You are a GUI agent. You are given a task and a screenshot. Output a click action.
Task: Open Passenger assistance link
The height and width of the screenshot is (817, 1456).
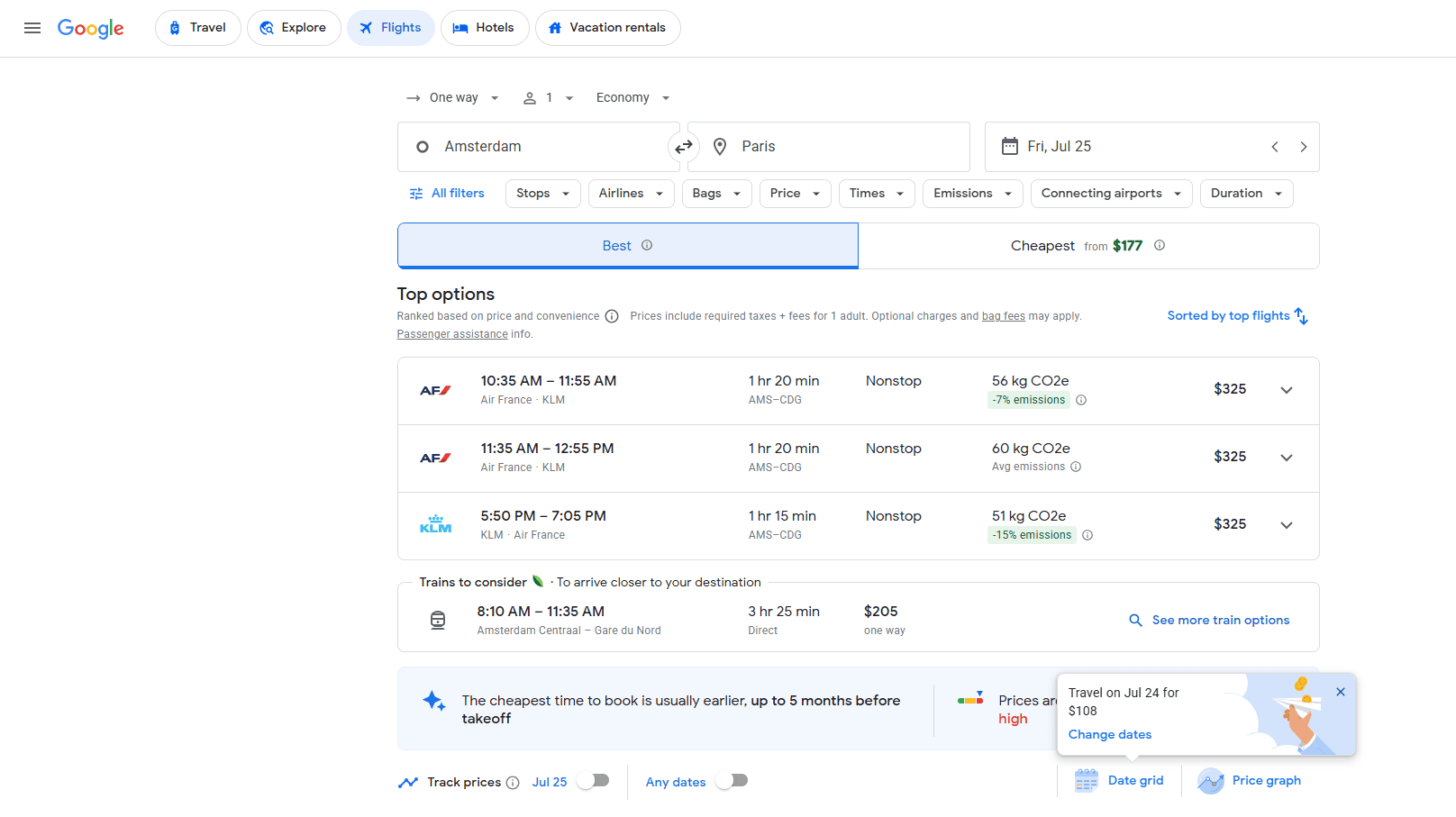[x=452, y=334]
